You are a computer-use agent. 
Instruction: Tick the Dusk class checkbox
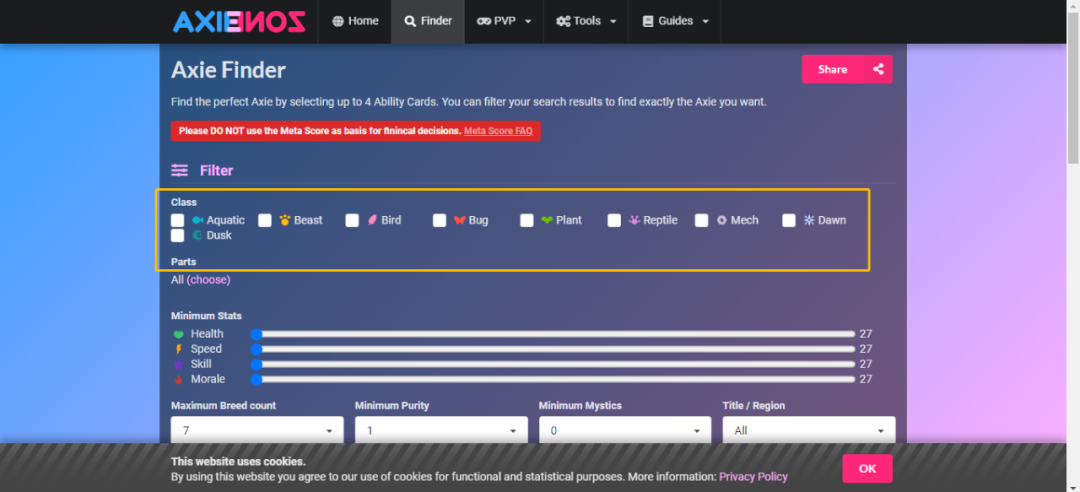point(177,236)
